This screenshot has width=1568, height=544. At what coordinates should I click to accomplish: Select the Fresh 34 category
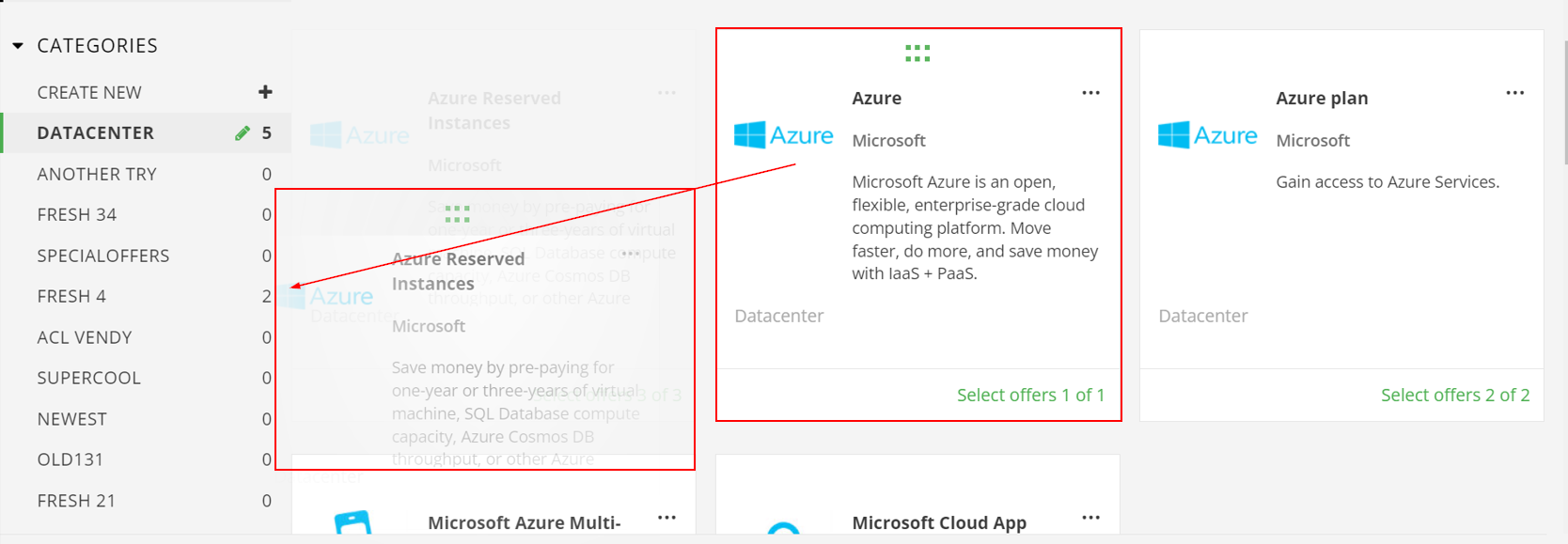[x=146, y=214]
